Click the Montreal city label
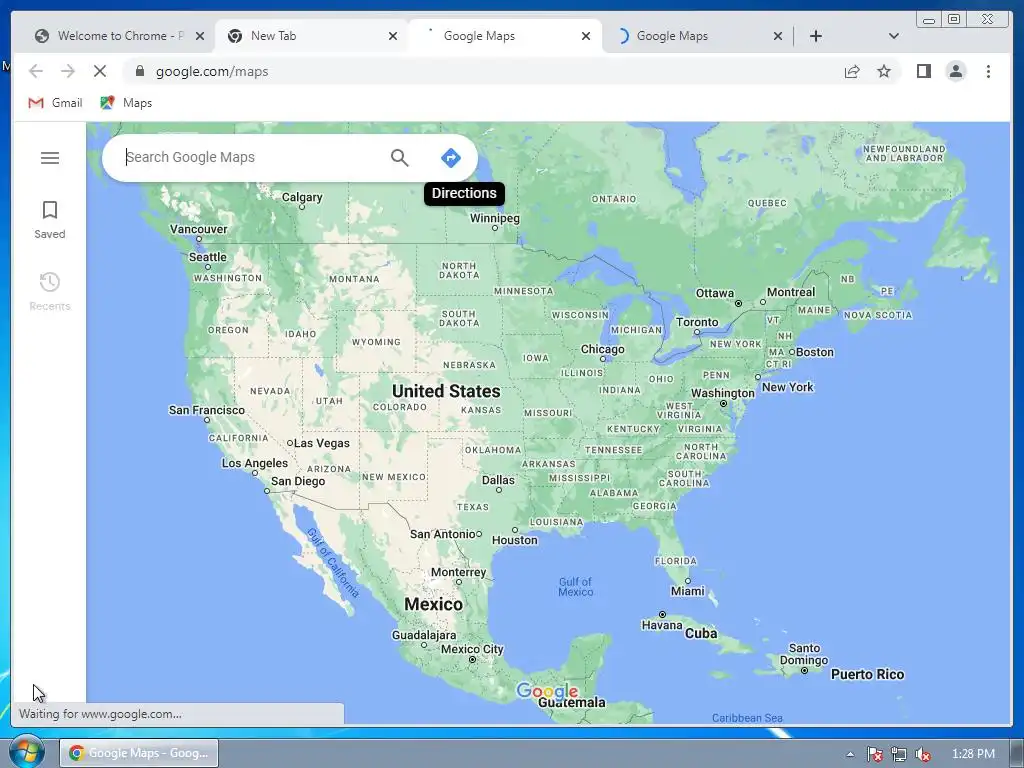Image resolution: width=1024 pixels, height=768 pixels. [791, 292]
